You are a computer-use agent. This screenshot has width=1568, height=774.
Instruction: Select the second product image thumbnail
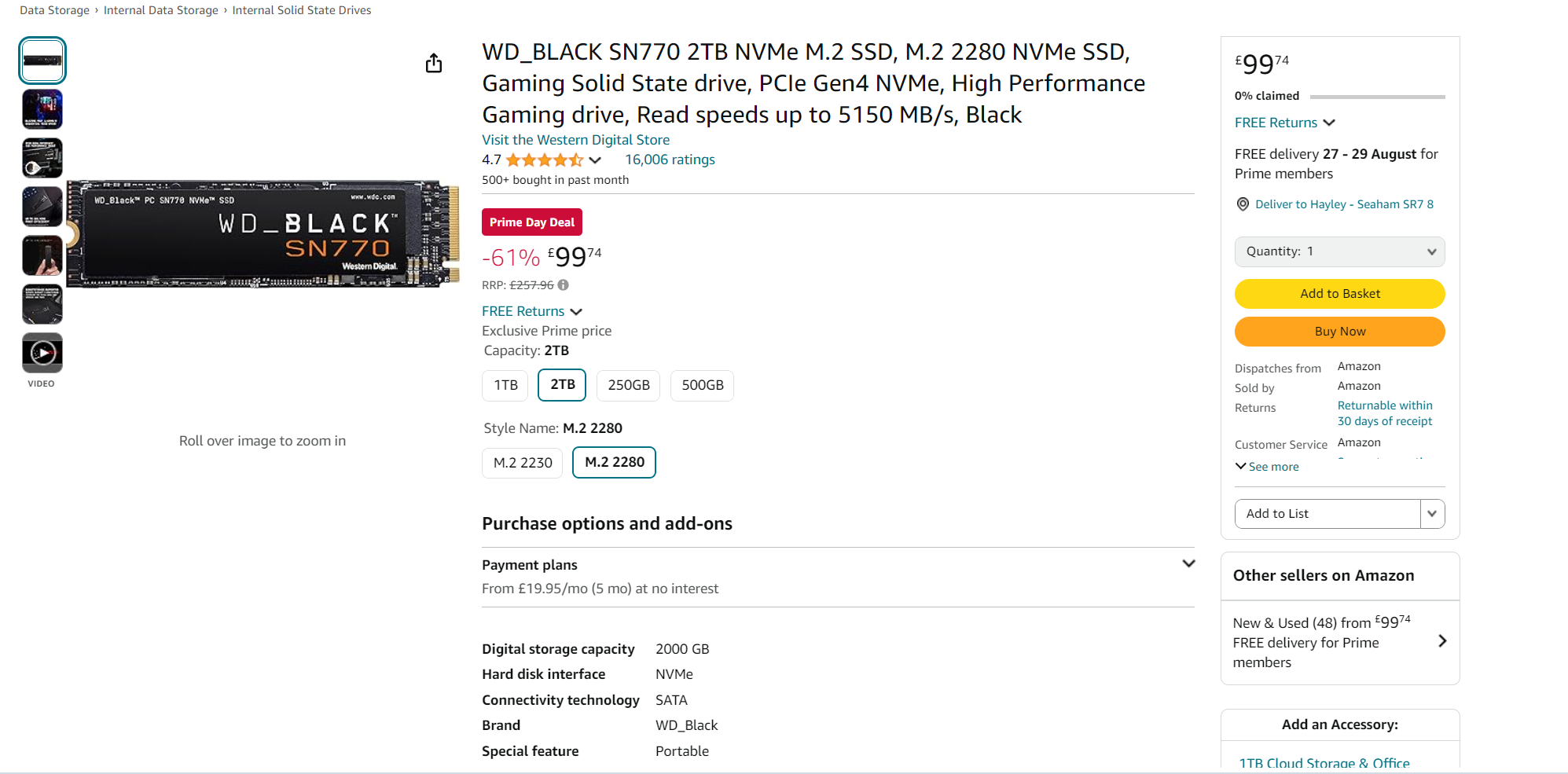point(42,109)
